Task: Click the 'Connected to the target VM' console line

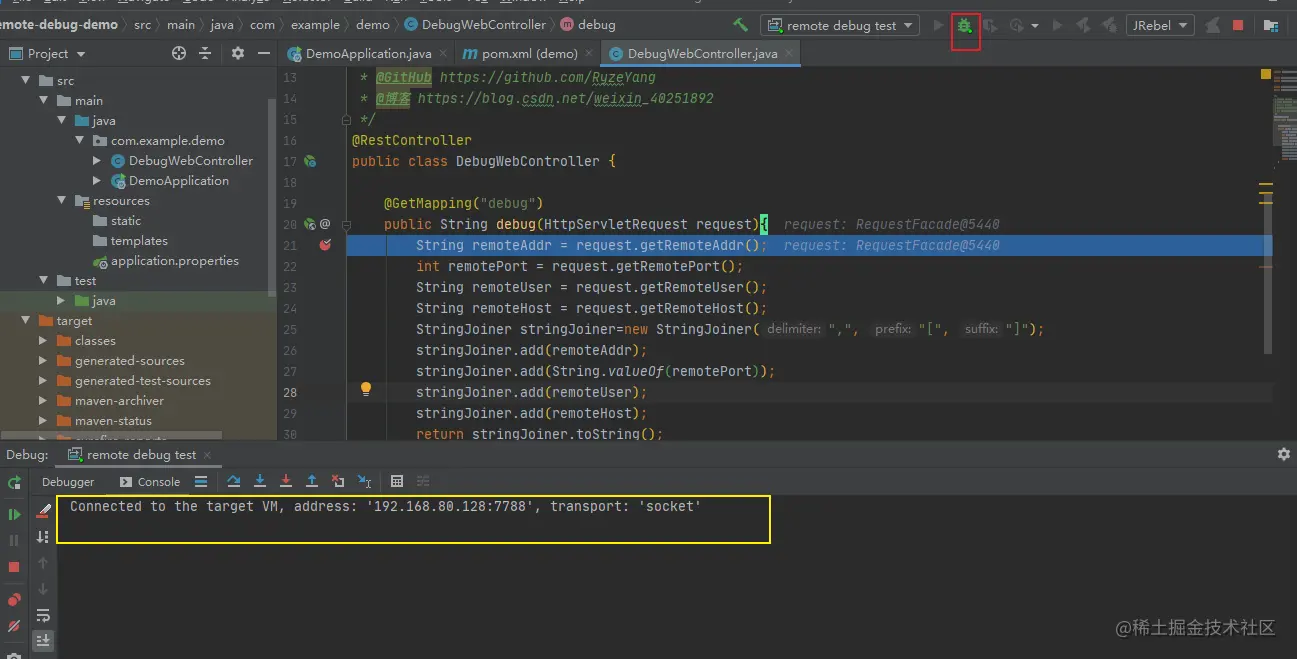Action: pyautogui.click(x=385, y=507)
